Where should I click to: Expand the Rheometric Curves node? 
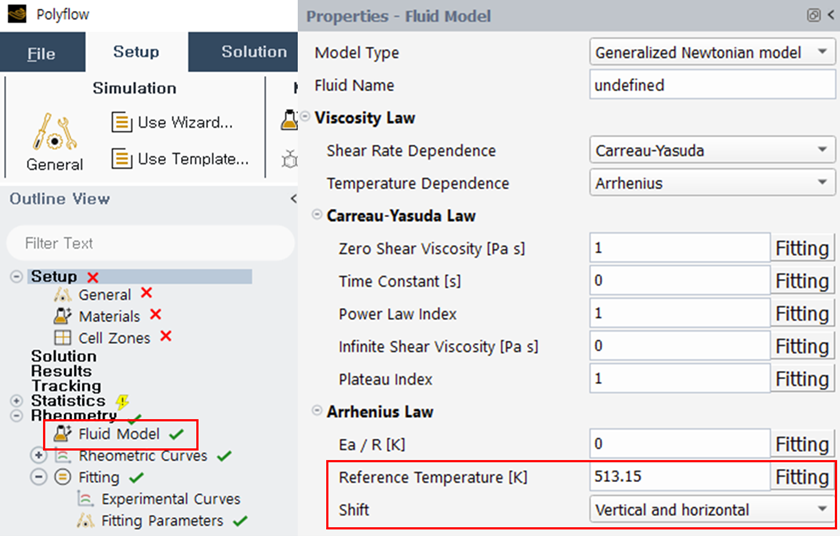39,455
